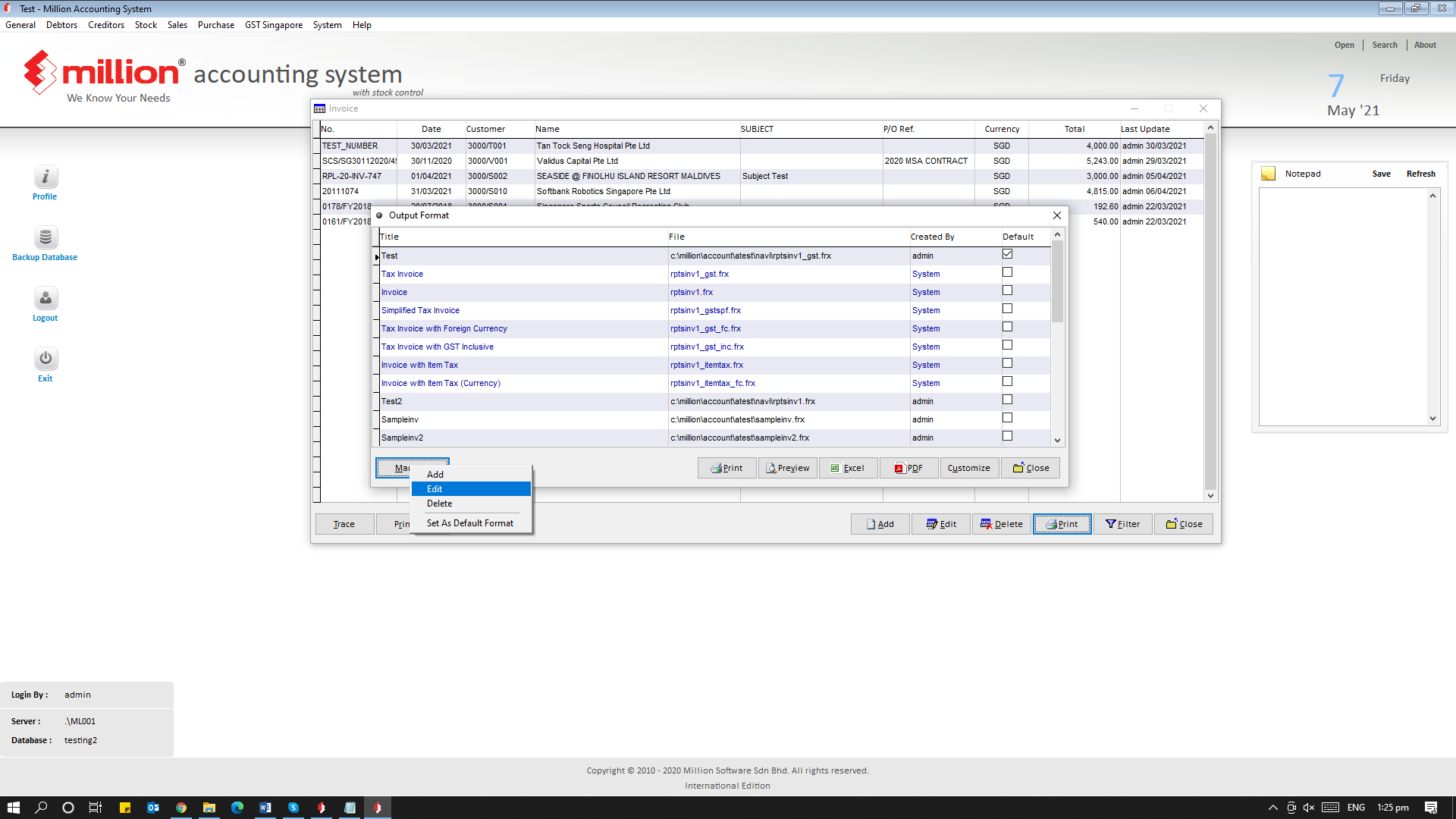Uncheck Default checkbox for Test format
Screen dimensions: 1456x819
pos(1007,254)
